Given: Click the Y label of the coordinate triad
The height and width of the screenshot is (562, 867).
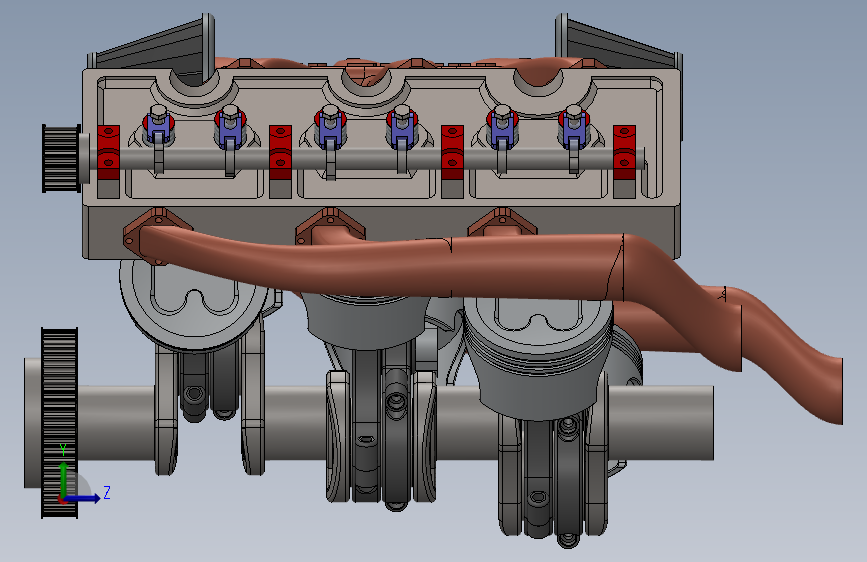Looking at the screenshot, I should (63, 450).
